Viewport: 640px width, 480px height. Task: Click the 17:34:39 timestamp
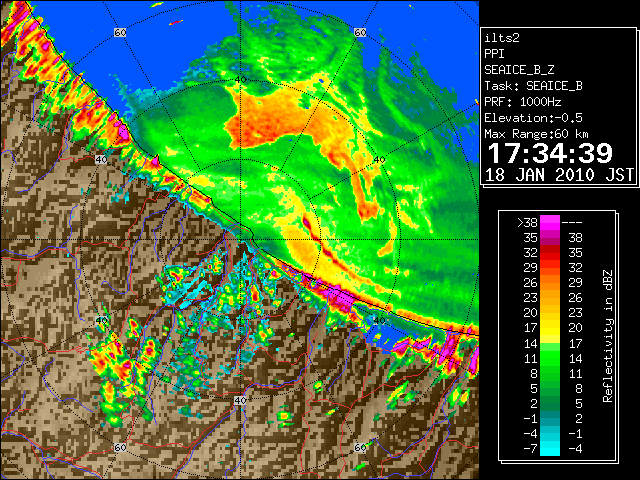click(550, 153)
